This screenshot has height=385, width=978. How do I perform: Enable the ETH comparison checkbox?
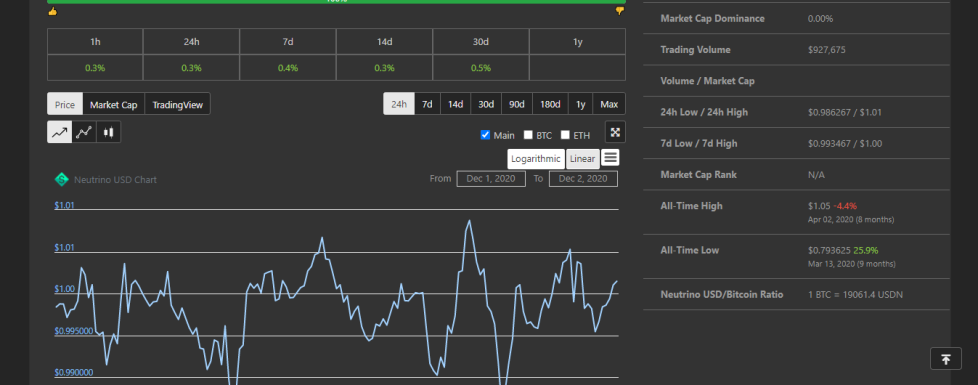click(565, 135)
